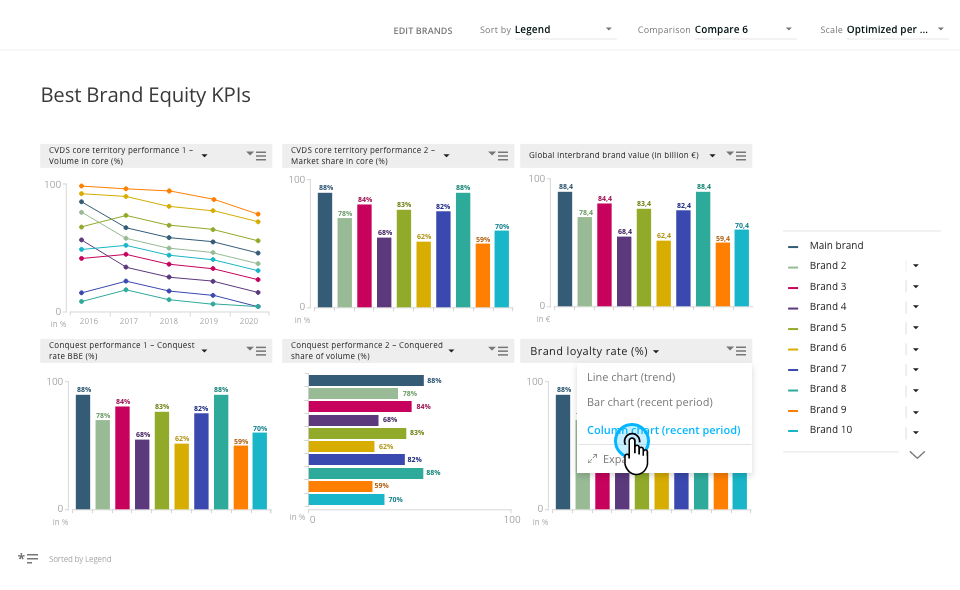Open the Comparison Compare 6 dropdown
This screenshot has height=590, width=960.
744,29
